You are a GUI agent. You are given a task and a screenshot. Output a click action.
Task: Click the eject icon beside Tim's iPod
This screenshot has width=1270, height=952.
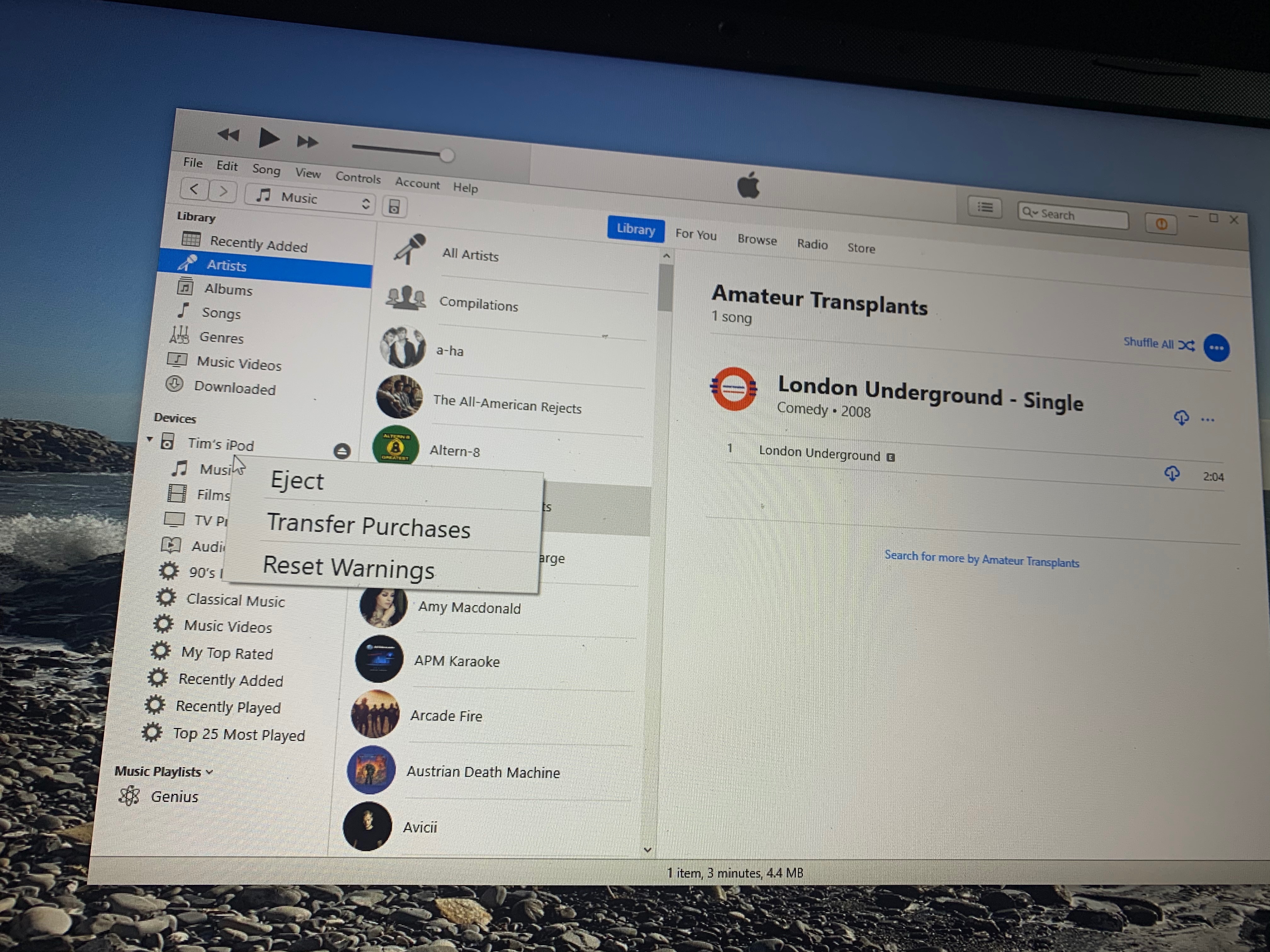coord(342,451)
